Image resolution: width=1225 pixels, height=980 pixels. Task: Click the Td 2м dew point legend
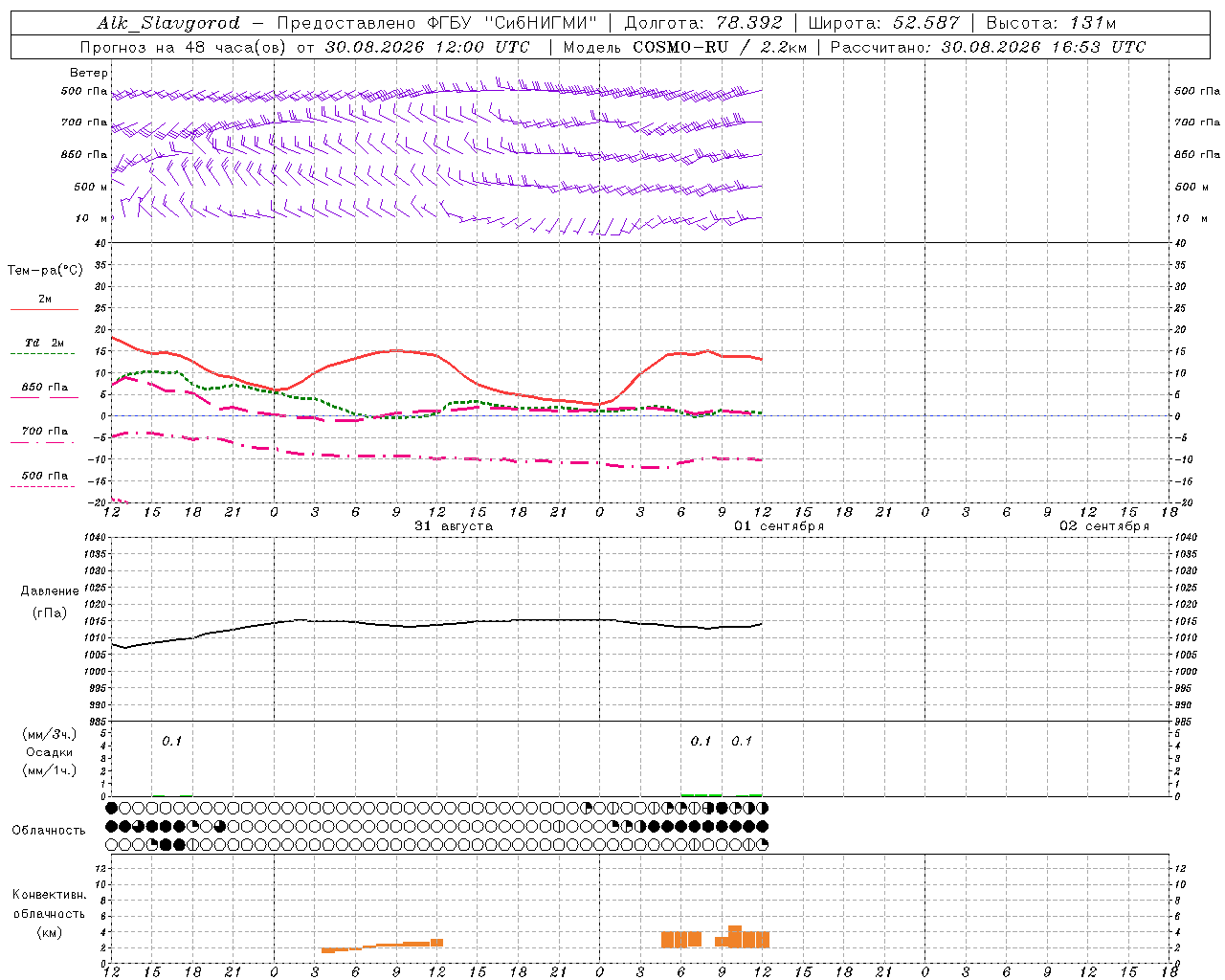[44, 343]
